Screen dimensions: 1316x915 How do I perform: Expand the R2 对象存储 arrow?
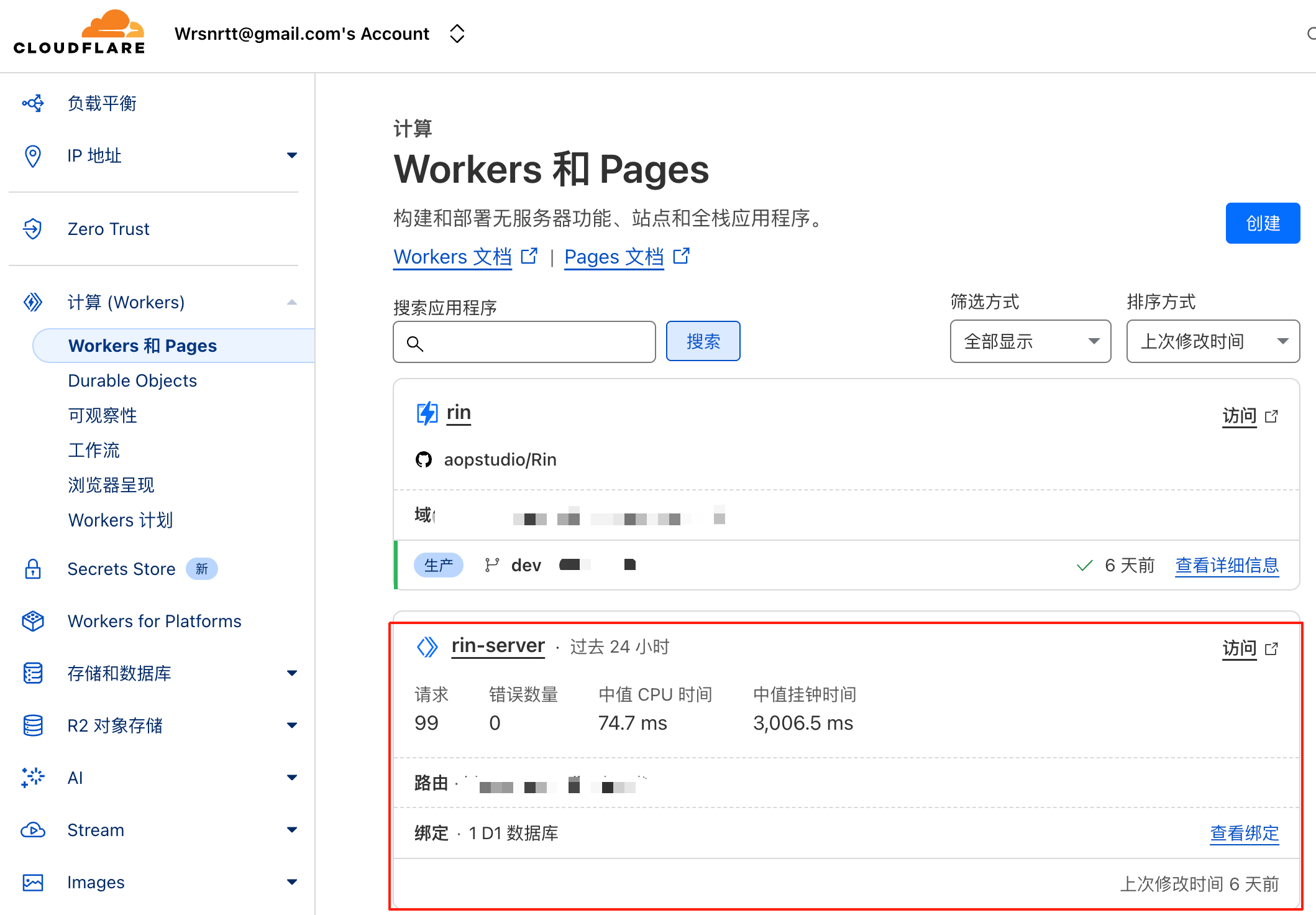coord(292,725)
